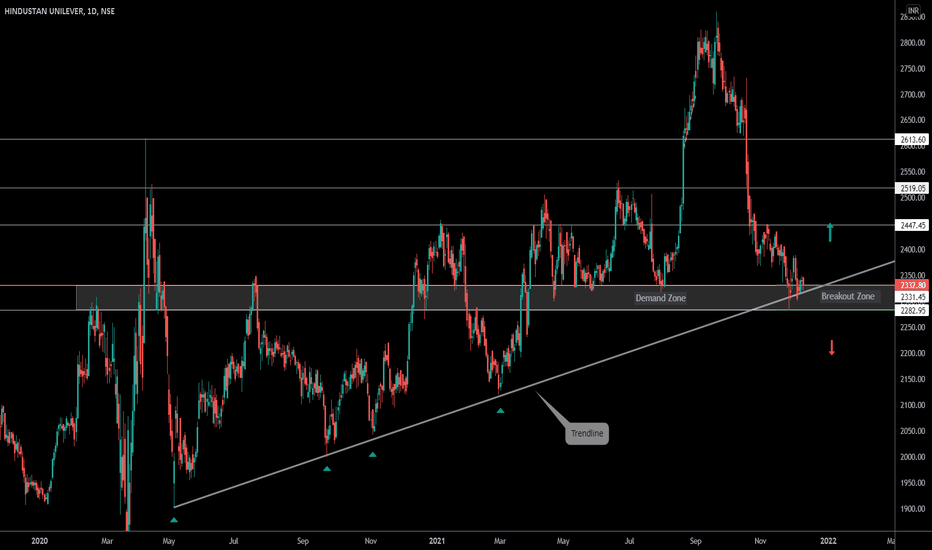Click the 2022 year label on time axis
Image resolution: width=932 pixels, height=550 pixels.
coord(828,541)
